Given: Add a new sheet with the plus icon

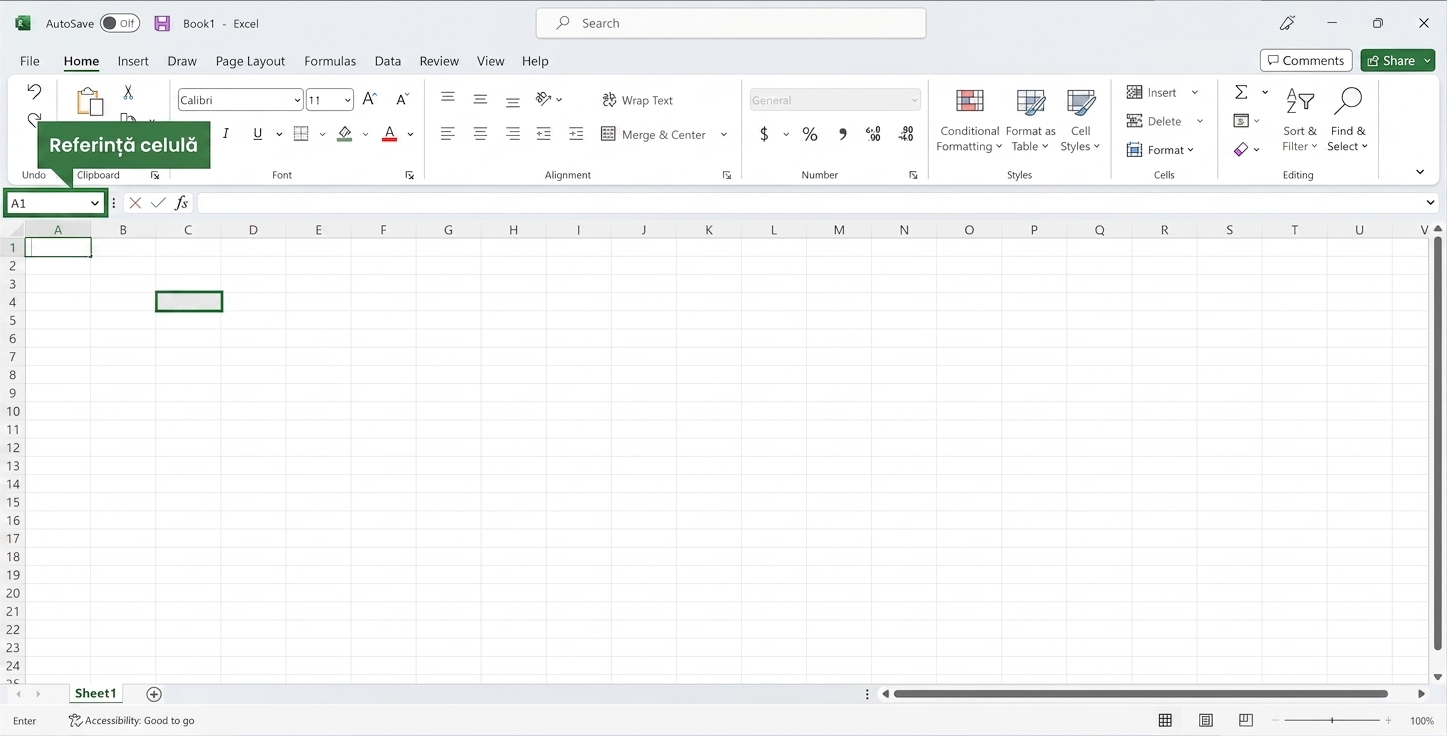Looking at the screenshot, I should [x=154, y=694].
